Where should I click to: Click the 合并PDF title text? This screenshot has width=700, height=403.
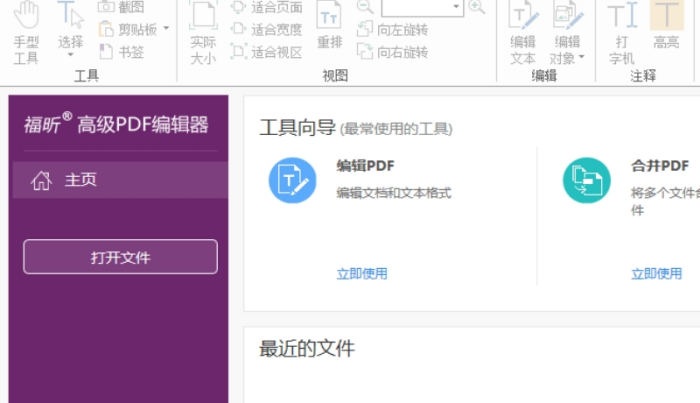tap(660, 166)
